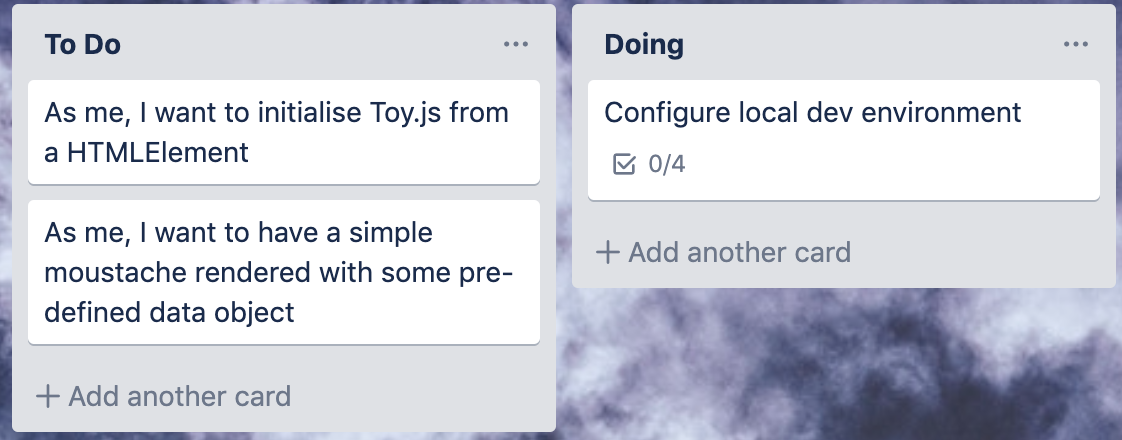Open the simple moustache rendered card
The image size is (1122, 440).
click(x=284, y=273)
